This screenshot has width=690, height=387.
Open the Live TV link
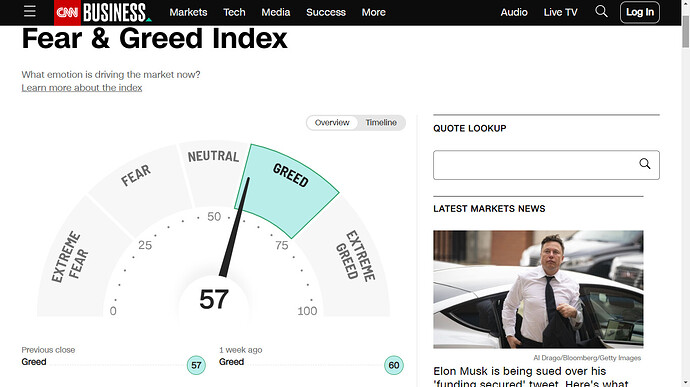[560, 12]
